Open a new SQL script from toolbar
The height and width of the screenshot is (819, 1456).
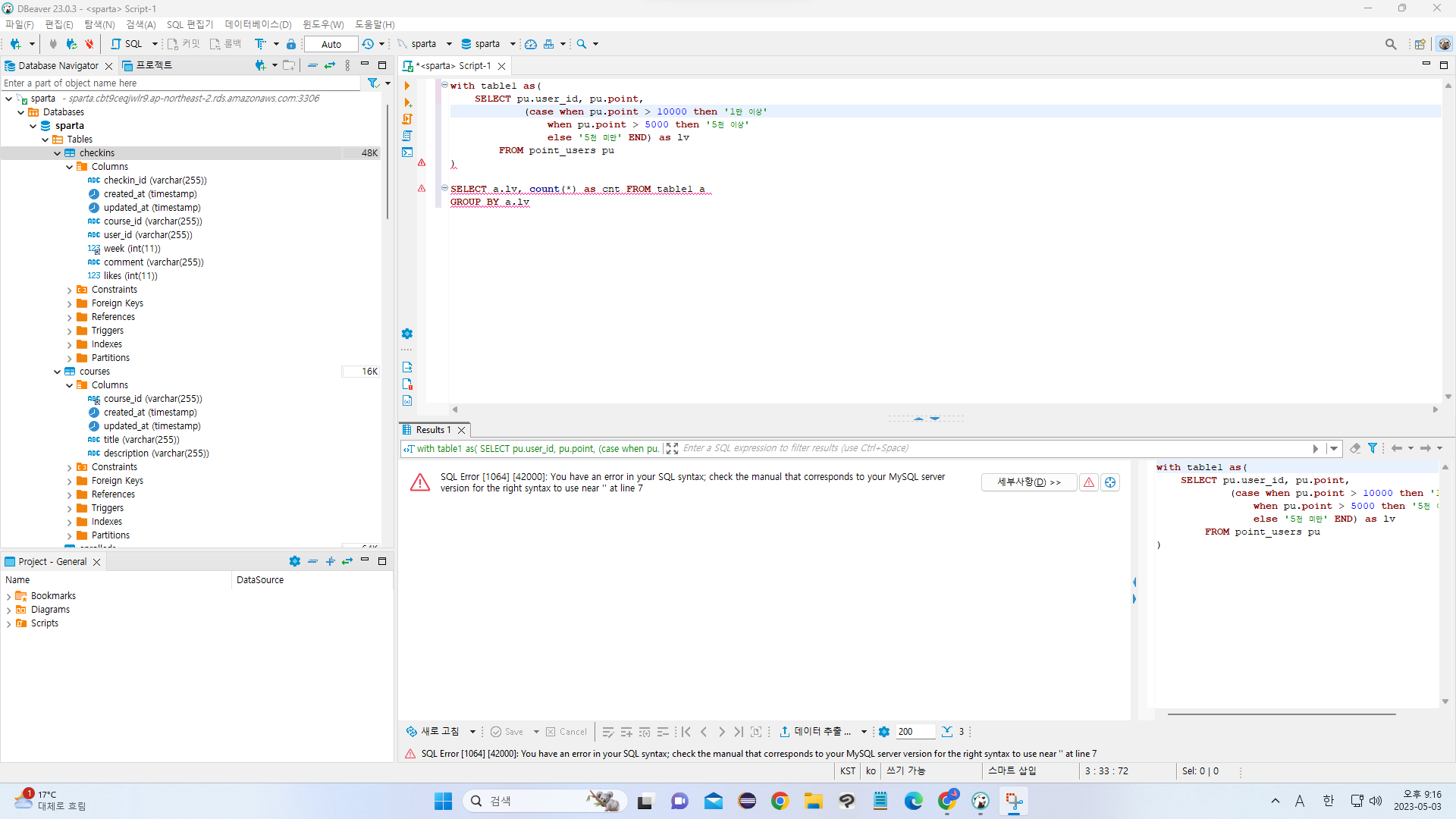click(x=127, y=44)
